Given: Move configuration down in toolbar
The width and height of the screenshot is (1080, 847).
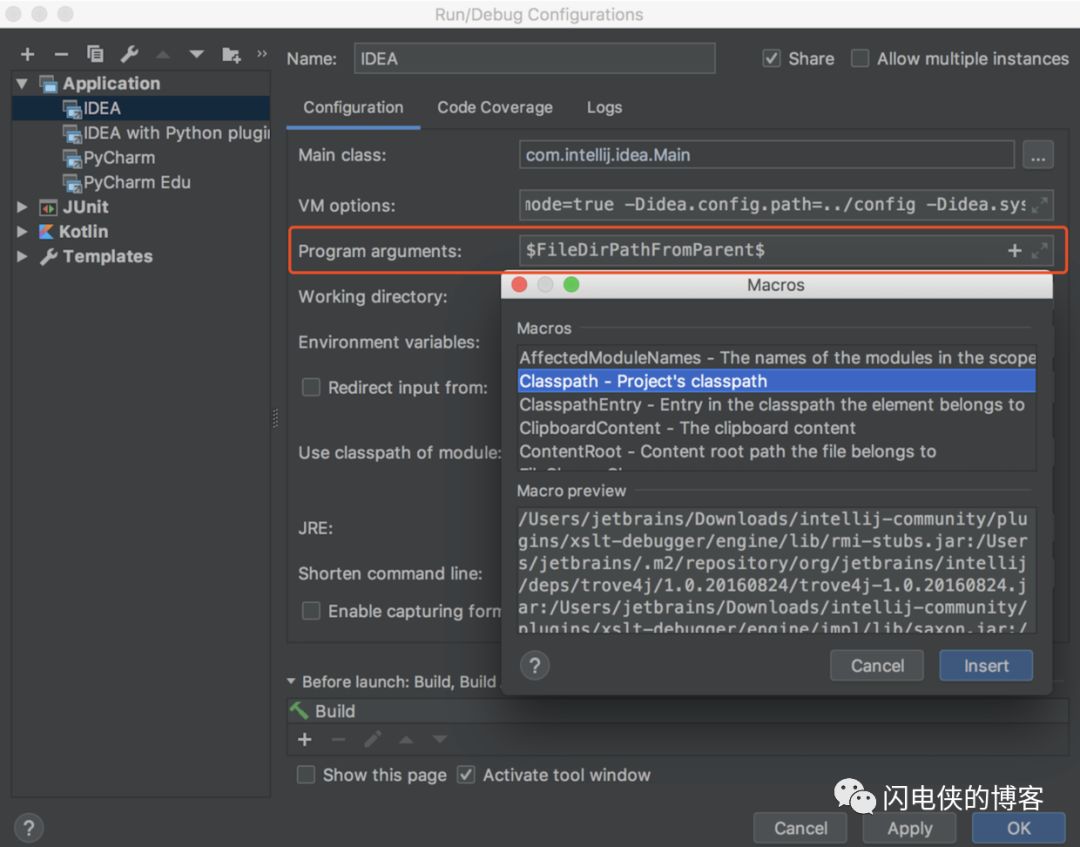Looking at the screenshot, I should pos(196,54).
